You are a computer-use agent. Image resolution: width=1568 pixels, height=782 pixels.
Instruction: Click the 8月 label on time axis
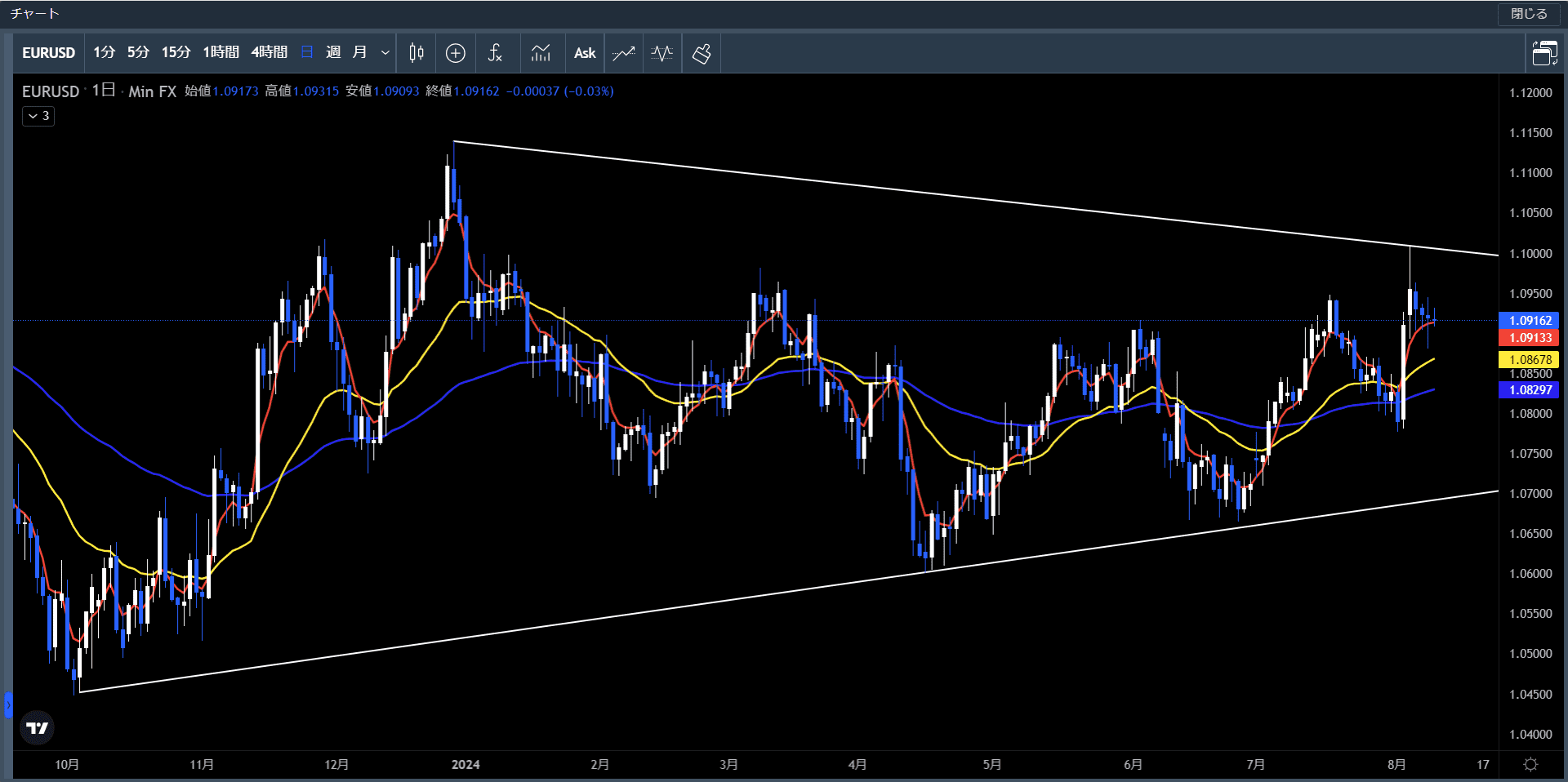coord(1396,765)
